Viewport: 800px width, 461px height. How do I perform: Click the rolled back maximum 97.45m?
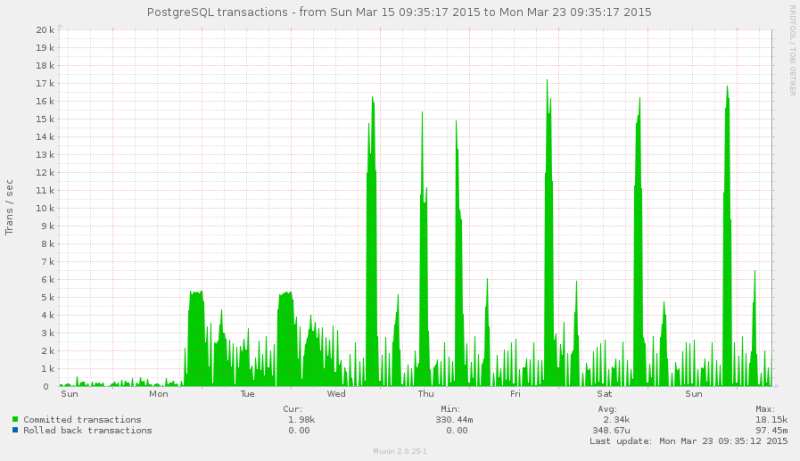pos(771,430)
